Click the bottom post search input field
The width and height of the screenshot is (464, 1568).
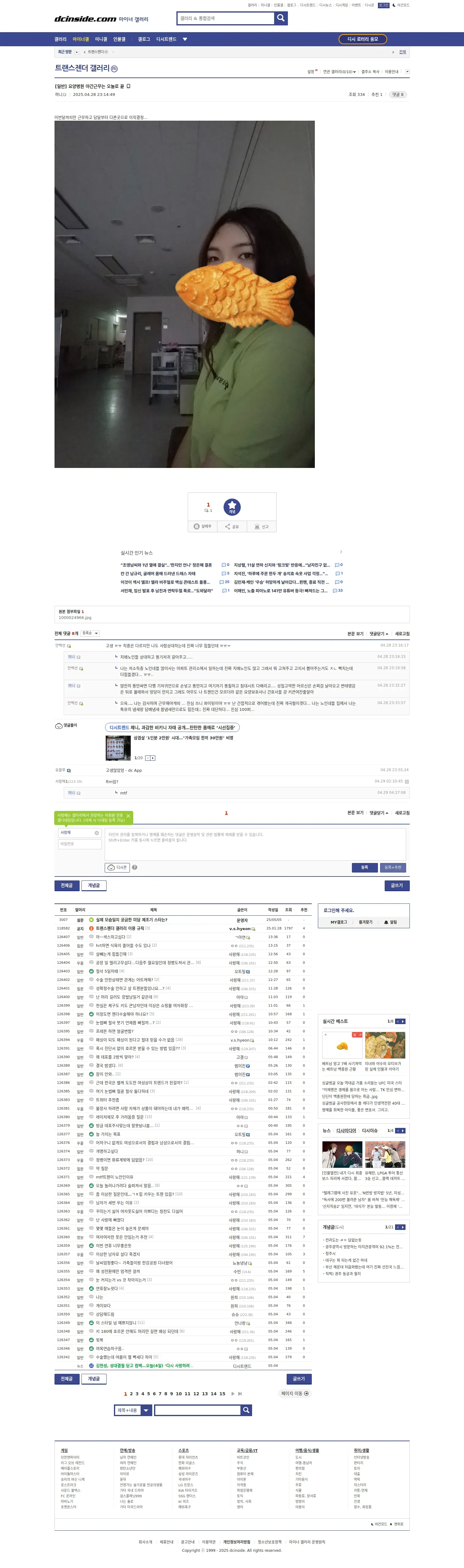pyautogui.click(x=197, y=1410)
